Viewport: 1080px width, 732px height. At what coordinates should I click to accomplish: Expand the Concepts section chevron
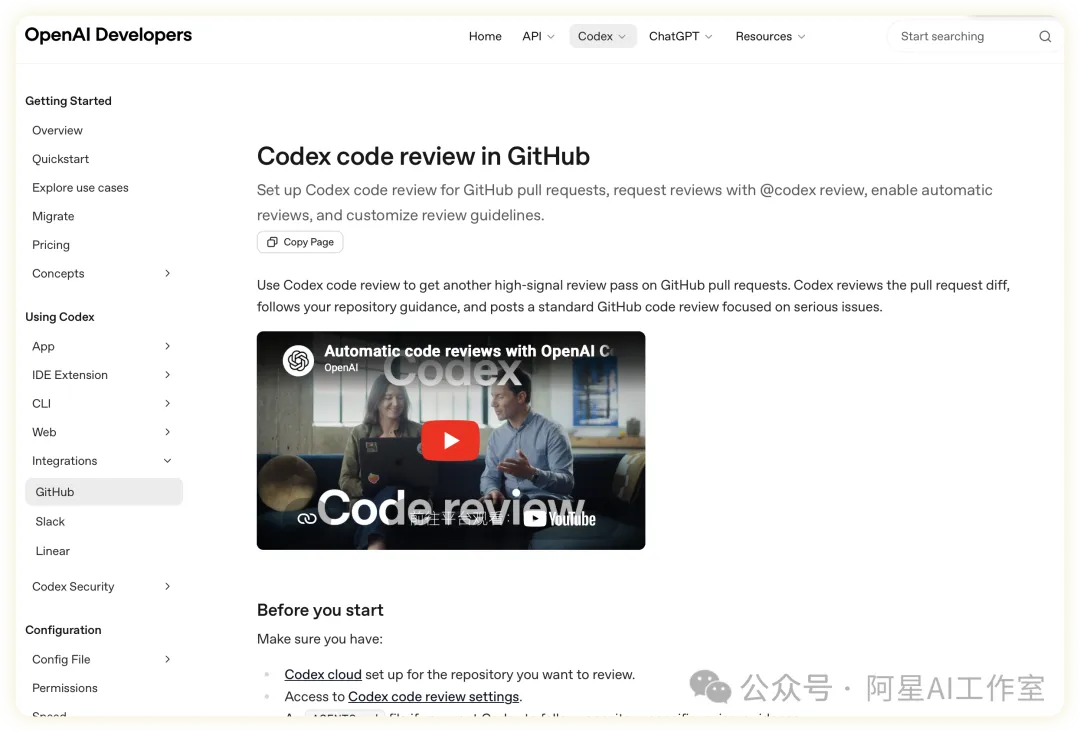(x=167, y=273)
